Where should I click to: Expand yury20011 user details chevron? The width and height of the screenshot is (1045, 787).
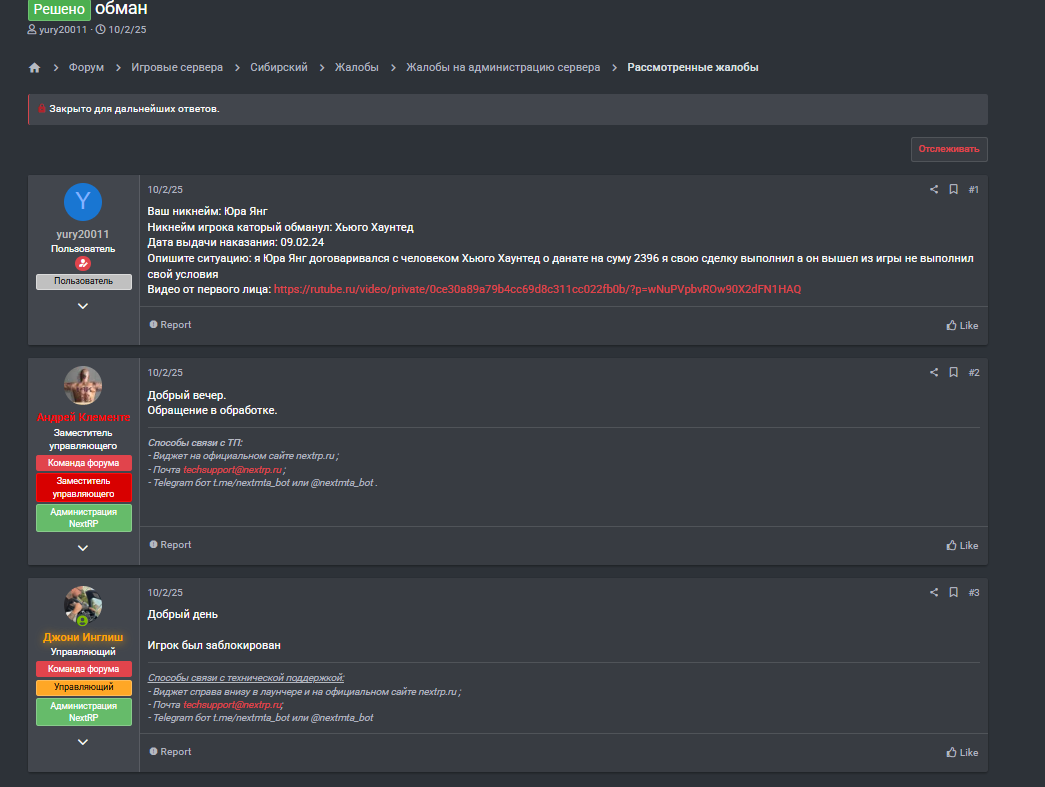click(83, 306)
